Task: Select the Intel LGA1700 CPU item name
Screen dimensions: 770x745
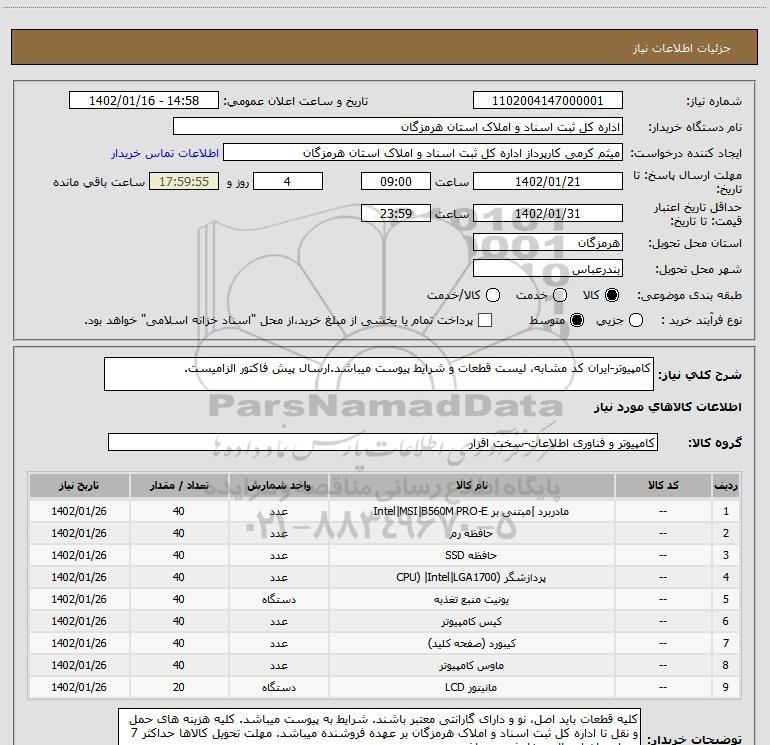Action: tap(471, 577)
